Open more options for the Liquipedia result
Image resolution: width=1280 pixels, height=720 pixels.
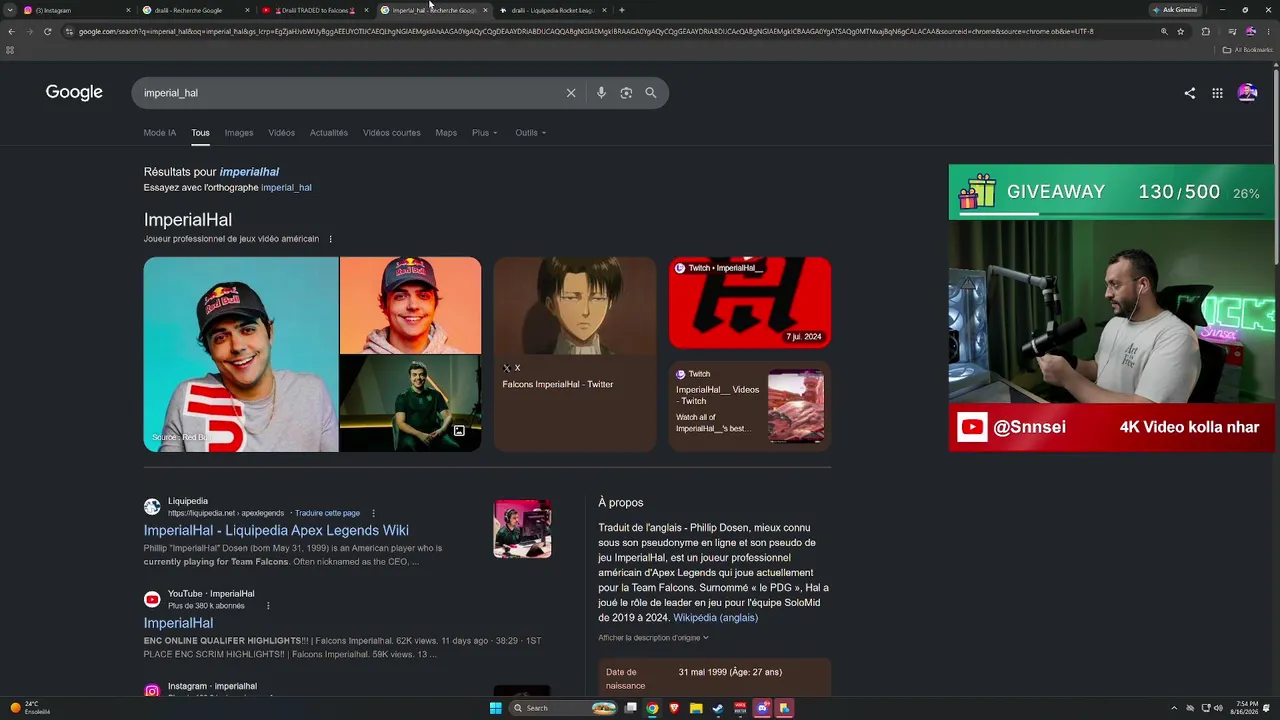pos(373,513)
